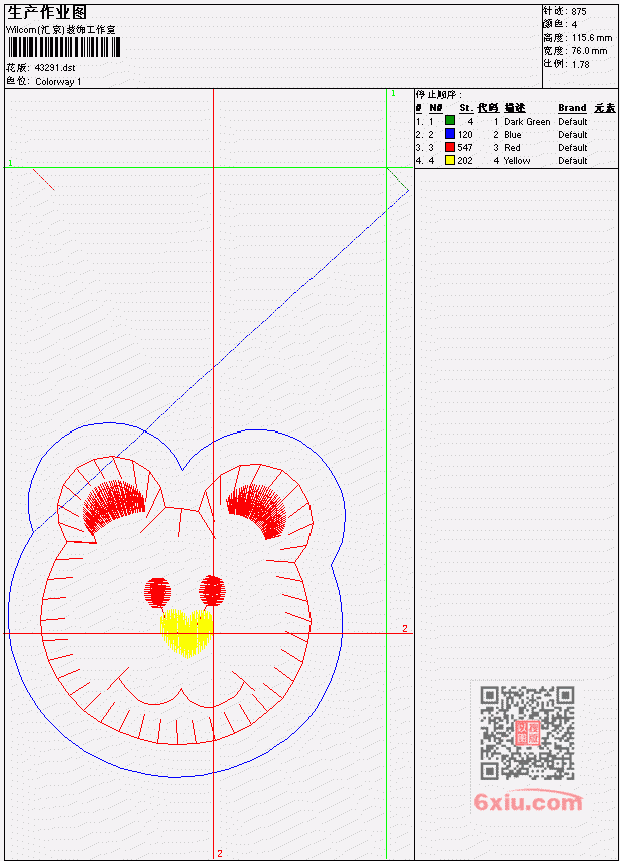Select the design file name '43291.dst'
620x861 pixels.
click(x=55, y=68)
